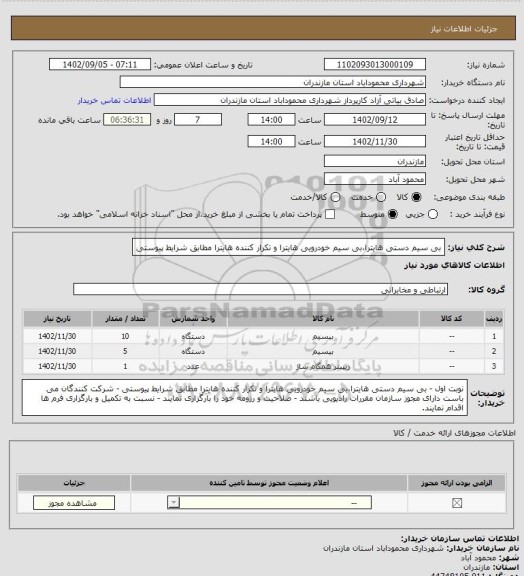Click the price validity date 1402/11/30 field
Image resolution: width=524 pixels, height=576 pixels.
click(375, 141)
